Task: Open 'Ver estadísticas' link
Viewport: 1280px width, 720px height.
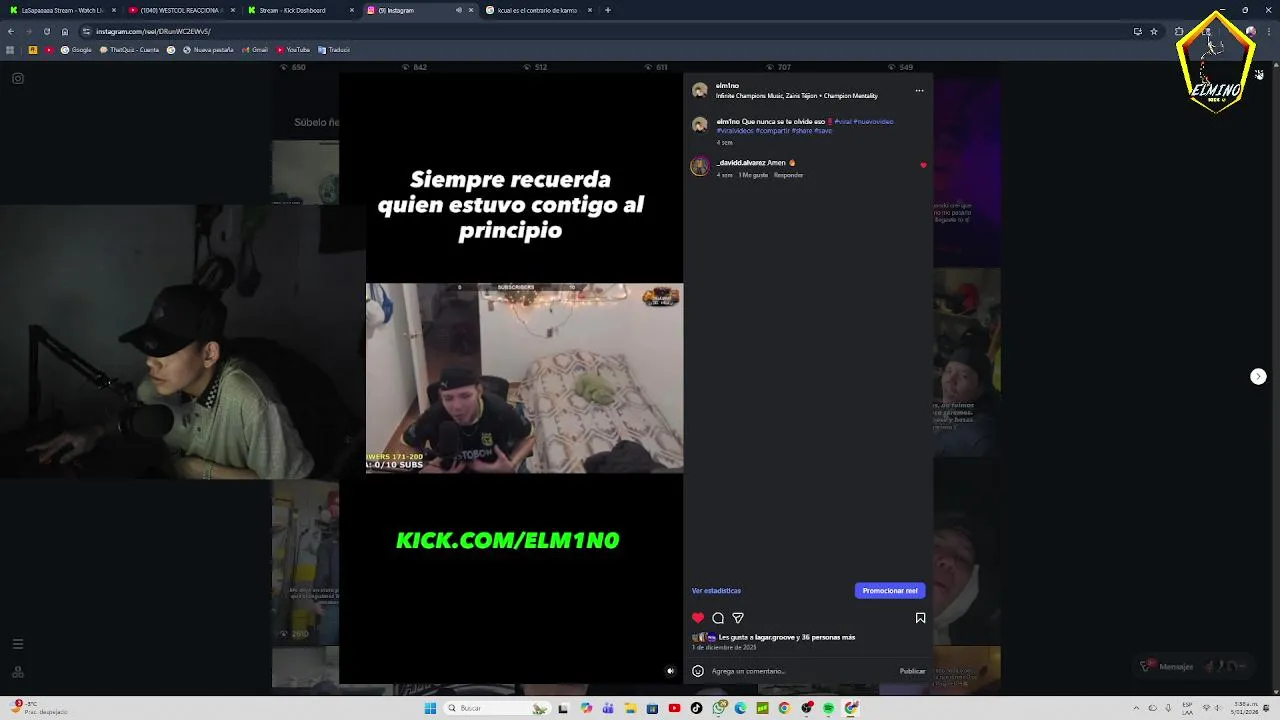Action: (716, 591)
